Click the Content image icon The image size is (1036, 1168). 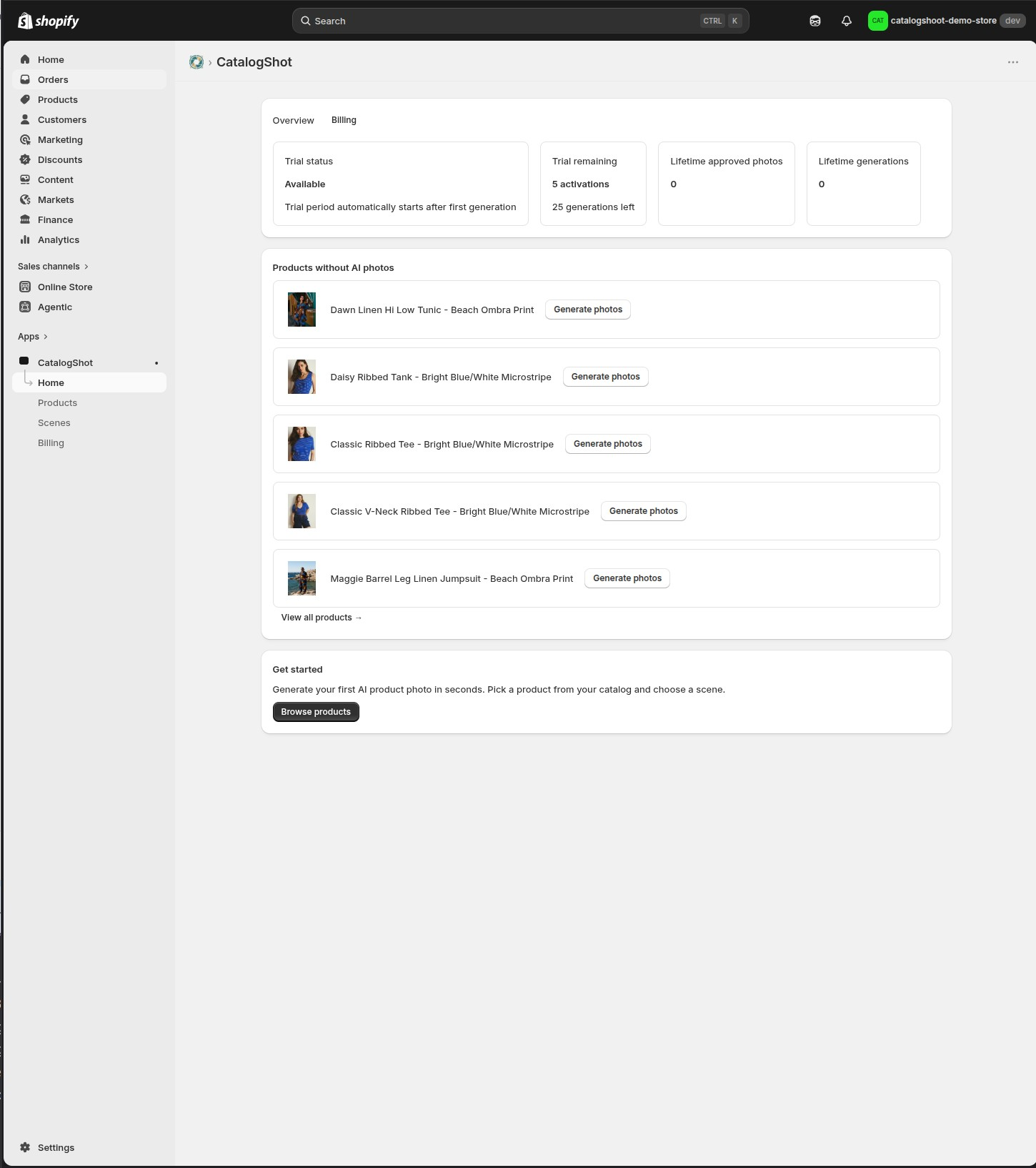pyautogui.click(x=25, y=179)
